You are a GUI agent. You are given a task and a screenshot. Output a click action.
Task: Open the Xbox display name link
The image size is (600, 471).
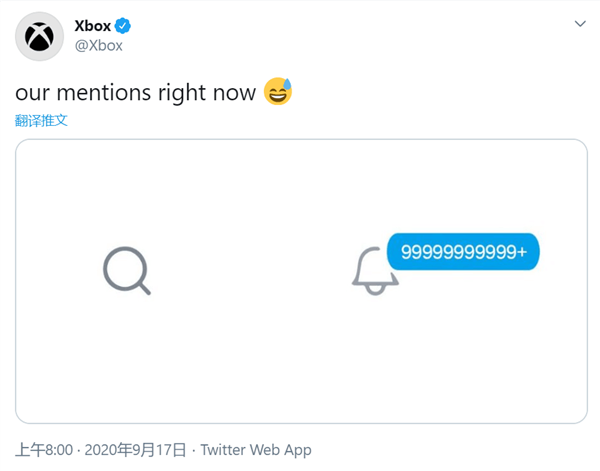coord(93,26)
